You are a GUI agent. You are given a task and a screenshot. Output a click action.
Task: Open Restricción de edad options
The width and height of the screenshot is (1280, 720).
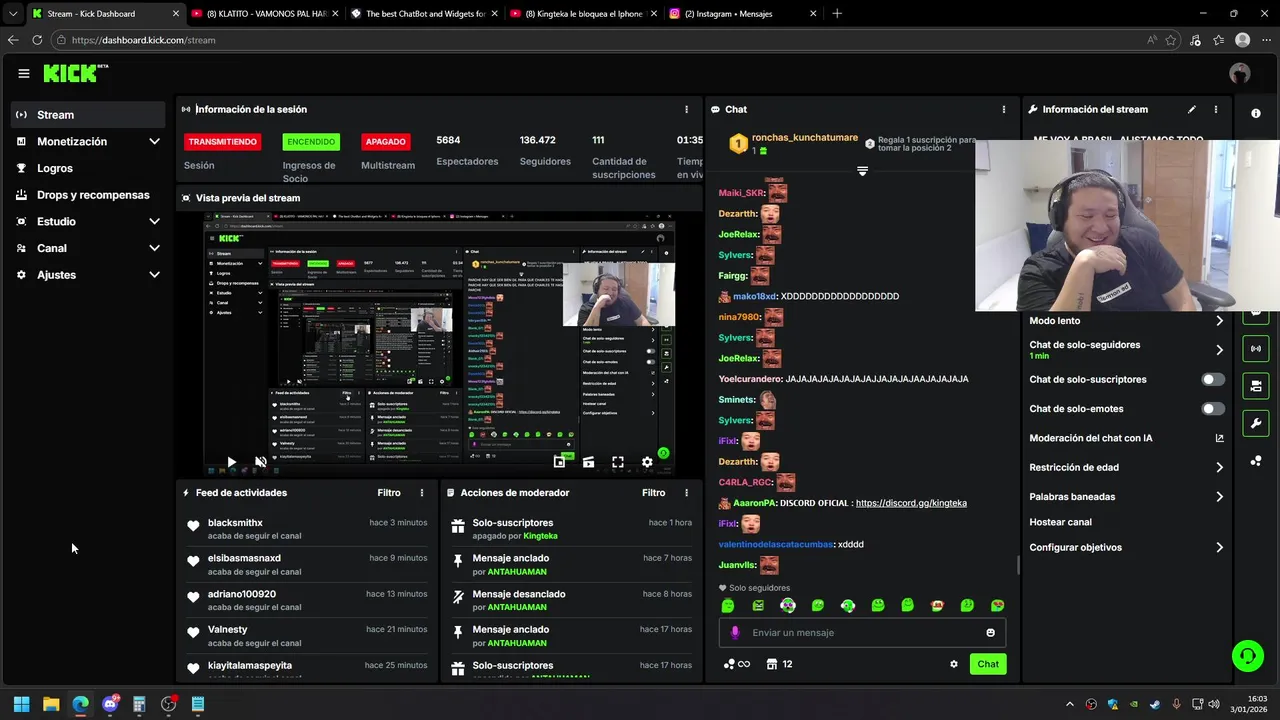[x=1127, y=467]
